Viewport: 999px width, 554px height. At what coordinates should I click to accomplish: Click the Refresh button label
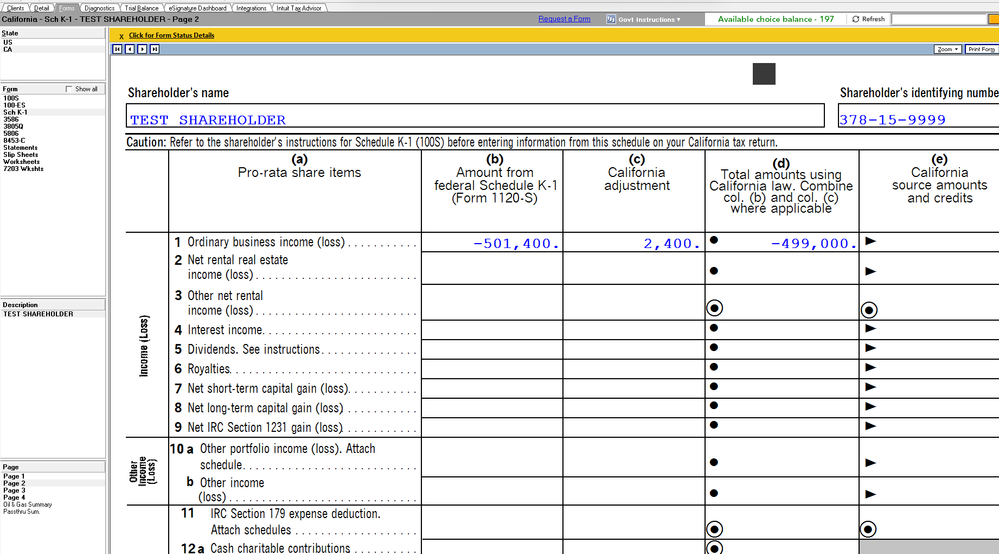coord(873,19)
